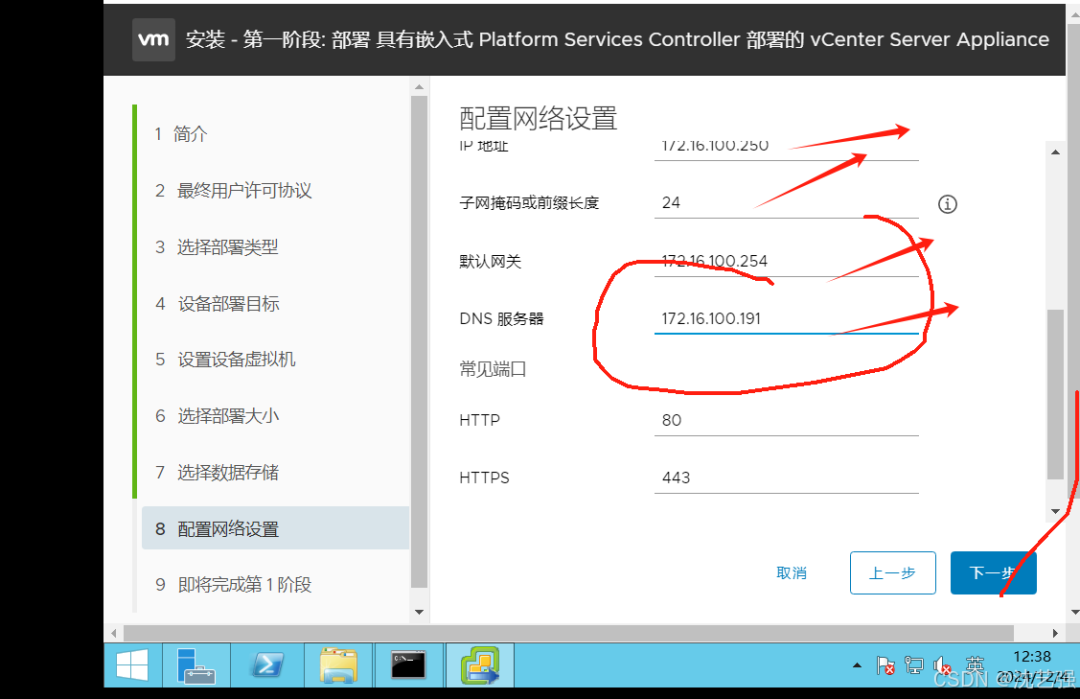Click horizontal scrollbar left arrow
This screenshot has width=1080, height=699.
tap(114, 633)
